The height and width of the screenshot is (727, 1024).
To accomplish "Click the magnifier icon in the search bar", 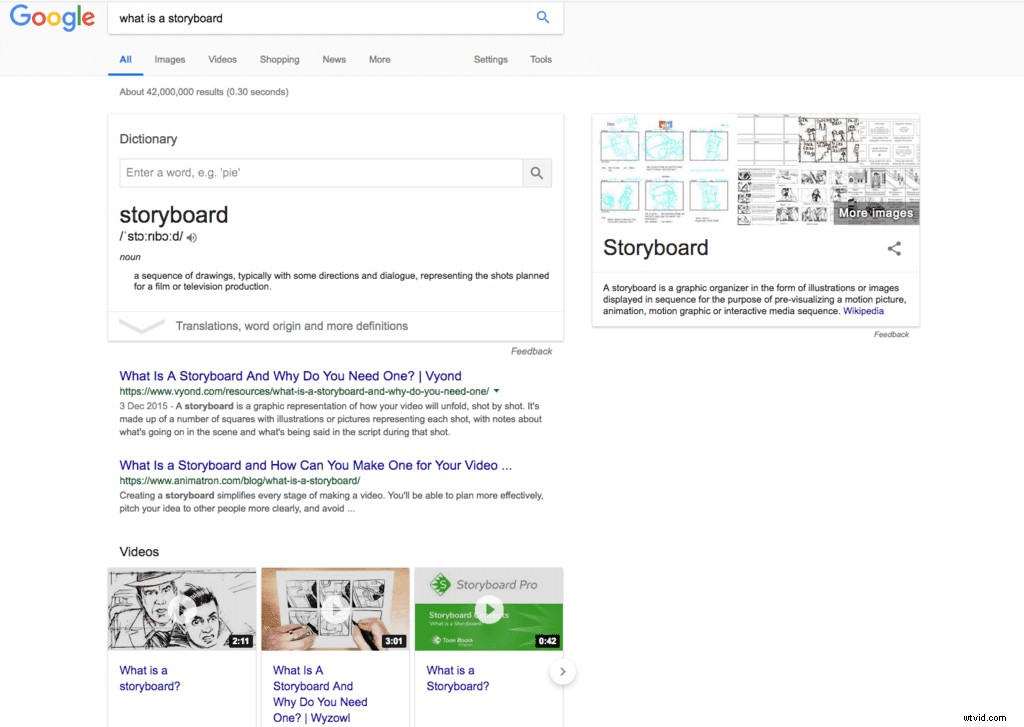I will [542, 17].
